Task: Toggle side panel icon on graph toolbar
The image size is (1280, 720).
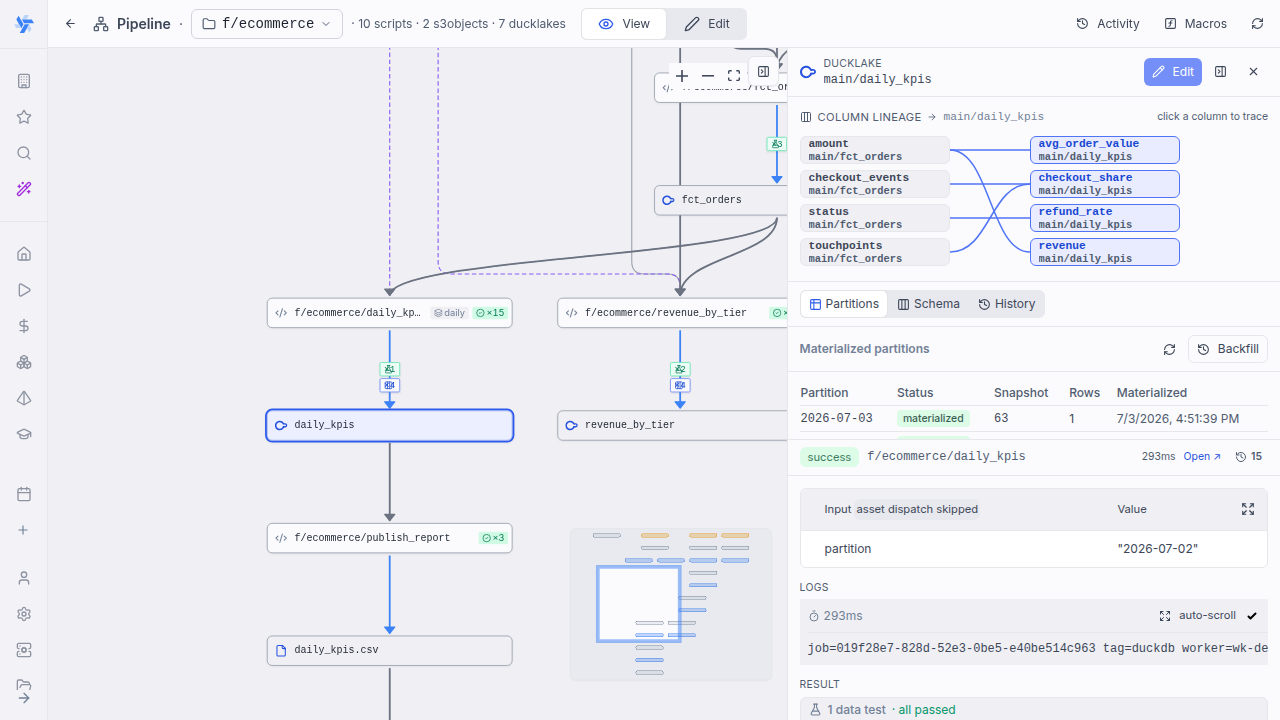Action: [x=763, y=72]
